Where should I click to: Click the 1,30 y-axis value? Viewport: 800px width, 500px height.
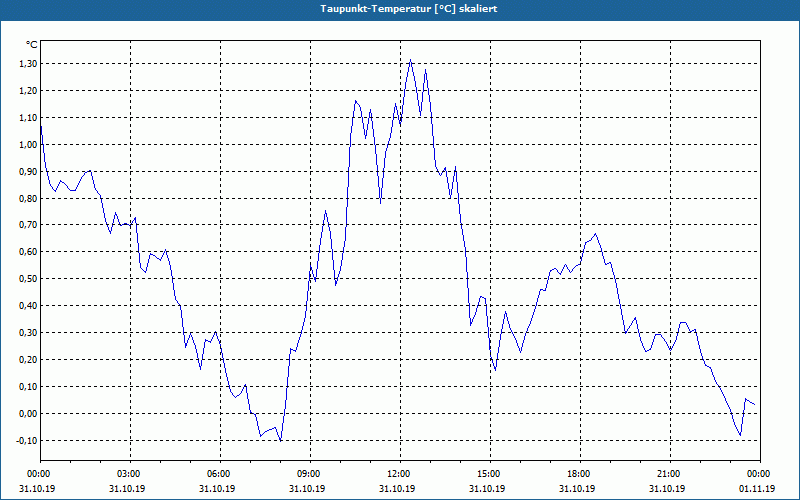(x=28, y=64)
